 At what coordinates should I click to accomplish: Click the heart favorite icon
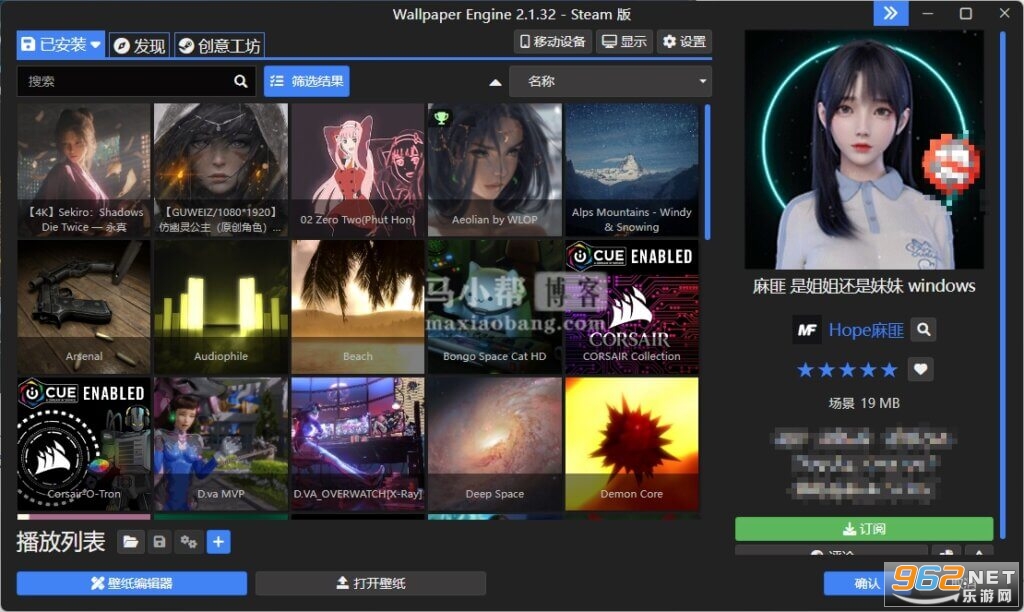coord(920,370)
